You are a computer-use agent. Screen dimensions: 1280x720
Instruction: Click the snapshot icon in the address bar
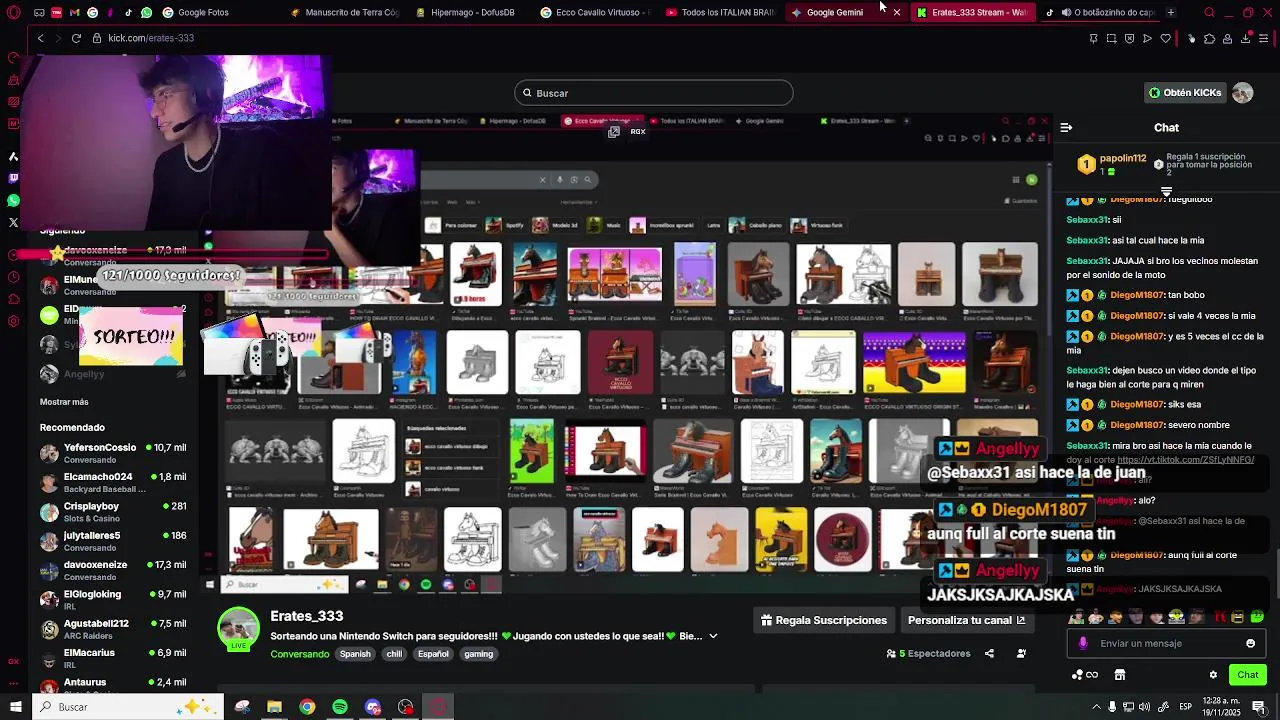pos(1111,38)
